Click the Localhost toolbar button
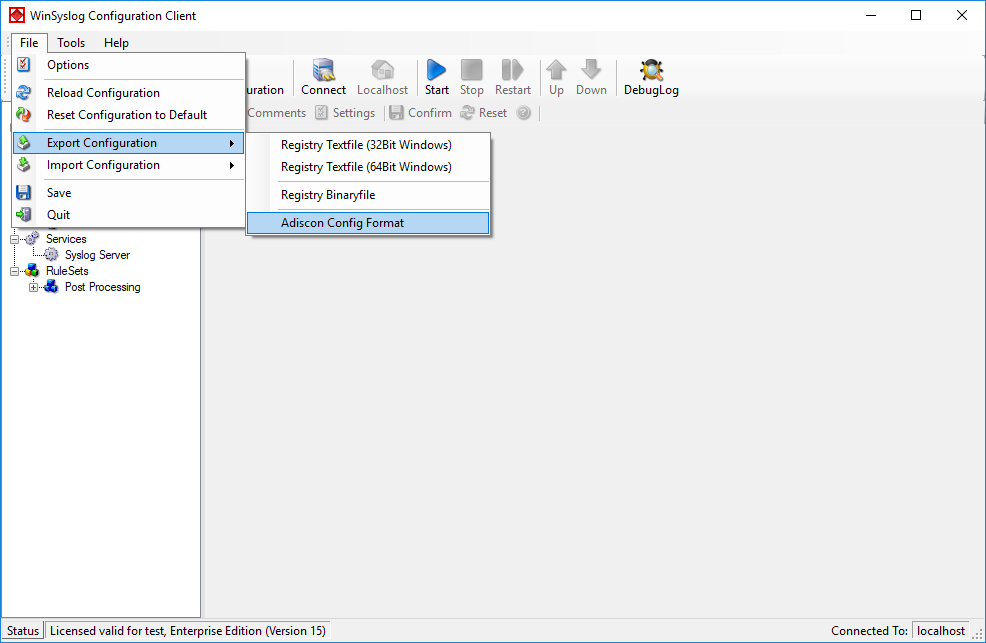Screen dimensions: 986x643 click(382, 77)
